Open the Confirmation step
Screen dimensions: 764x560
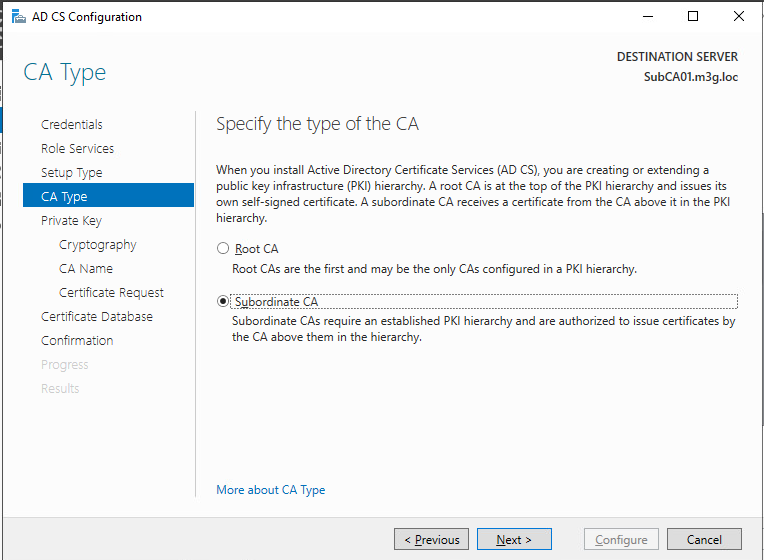tap(77, 341)
